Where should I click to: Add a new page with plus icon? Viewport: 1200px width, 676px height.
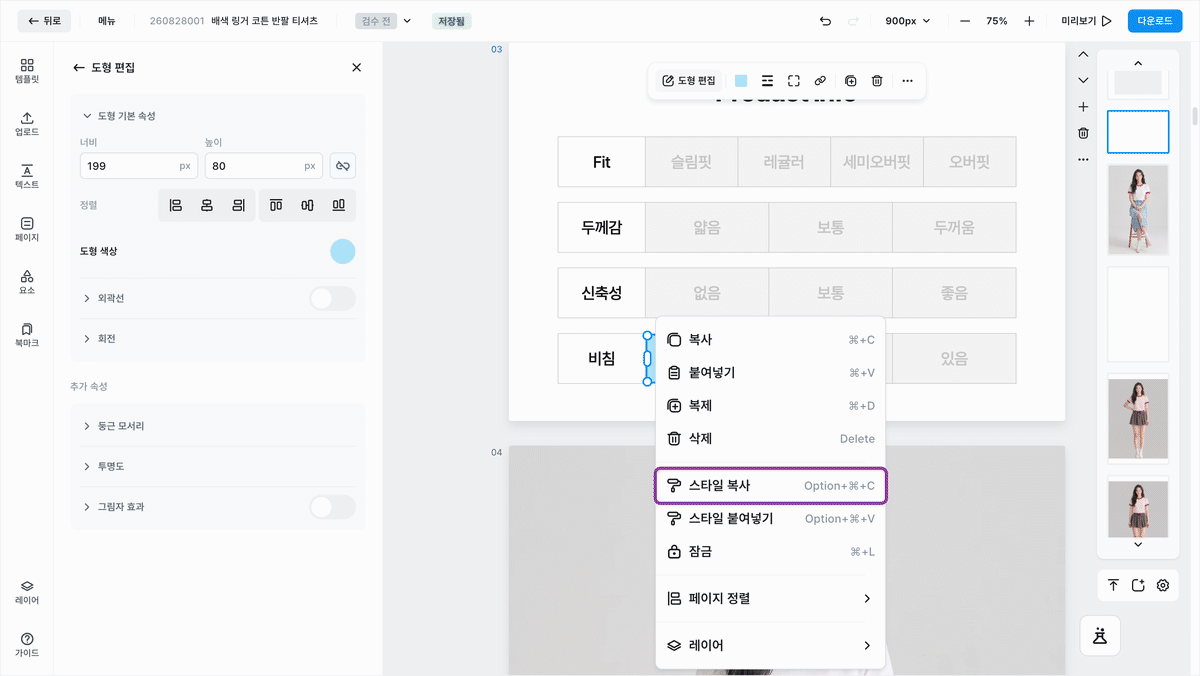[1083, 107]
